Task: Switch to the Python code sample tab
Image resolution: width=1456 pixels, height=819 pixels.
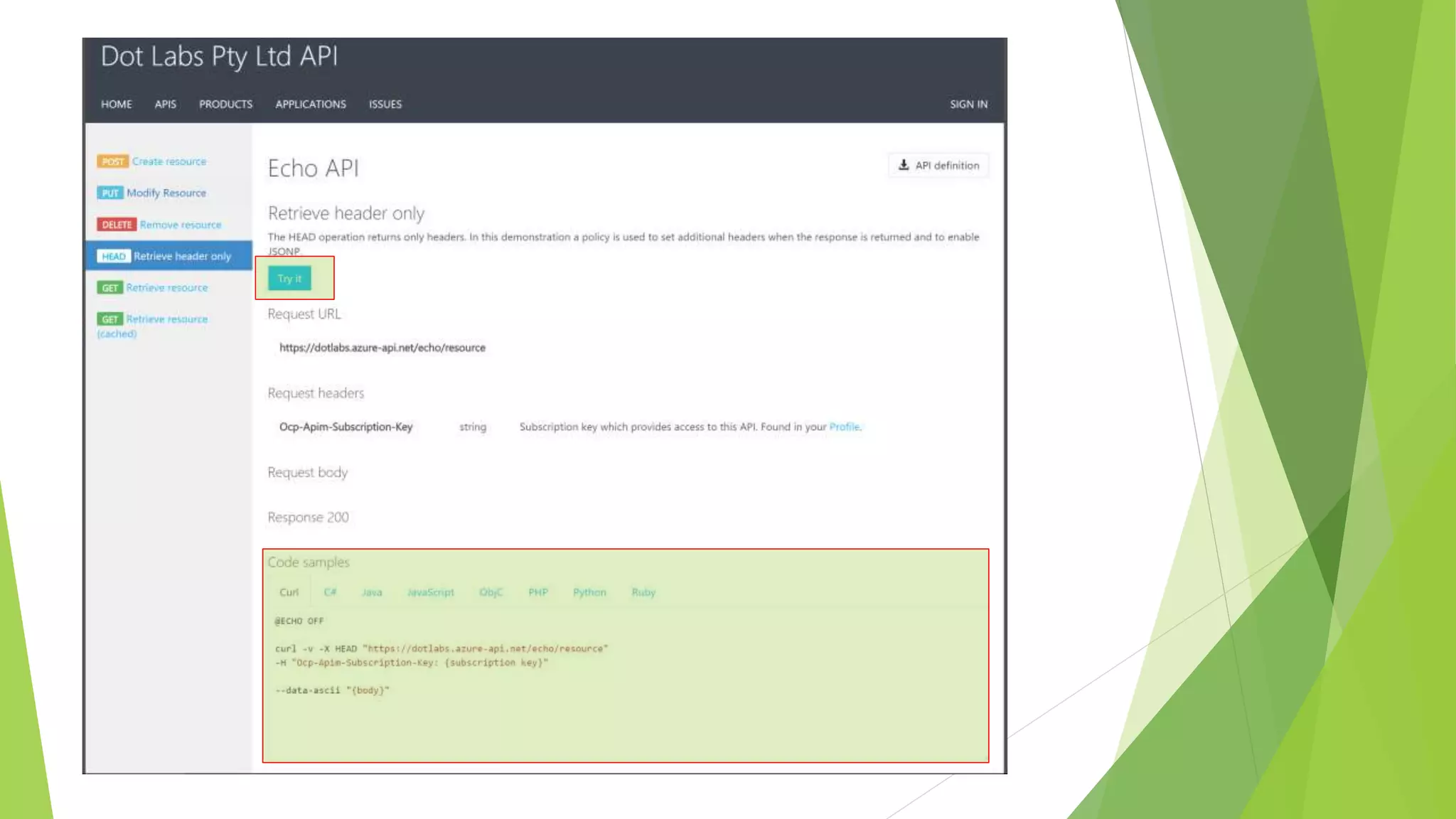Action: point(589,592)
